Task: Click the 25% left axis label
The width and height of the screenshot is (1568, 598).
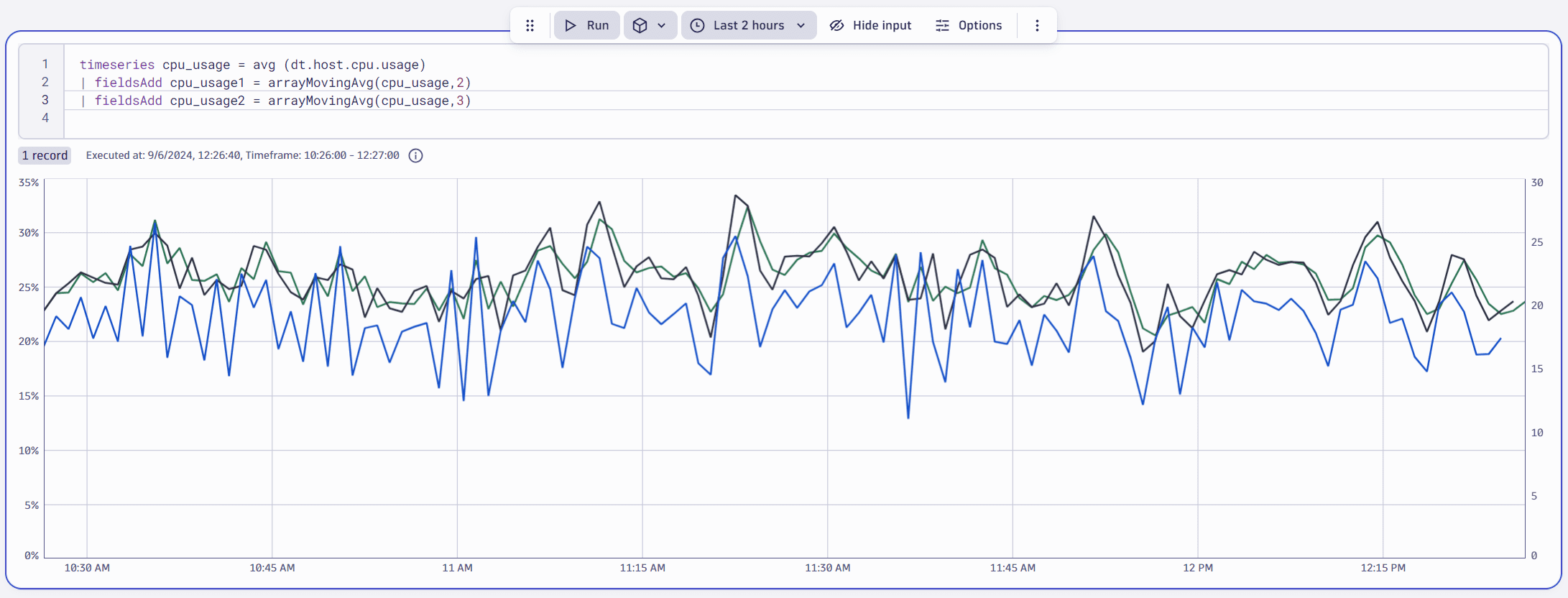Action: (29, 287)
